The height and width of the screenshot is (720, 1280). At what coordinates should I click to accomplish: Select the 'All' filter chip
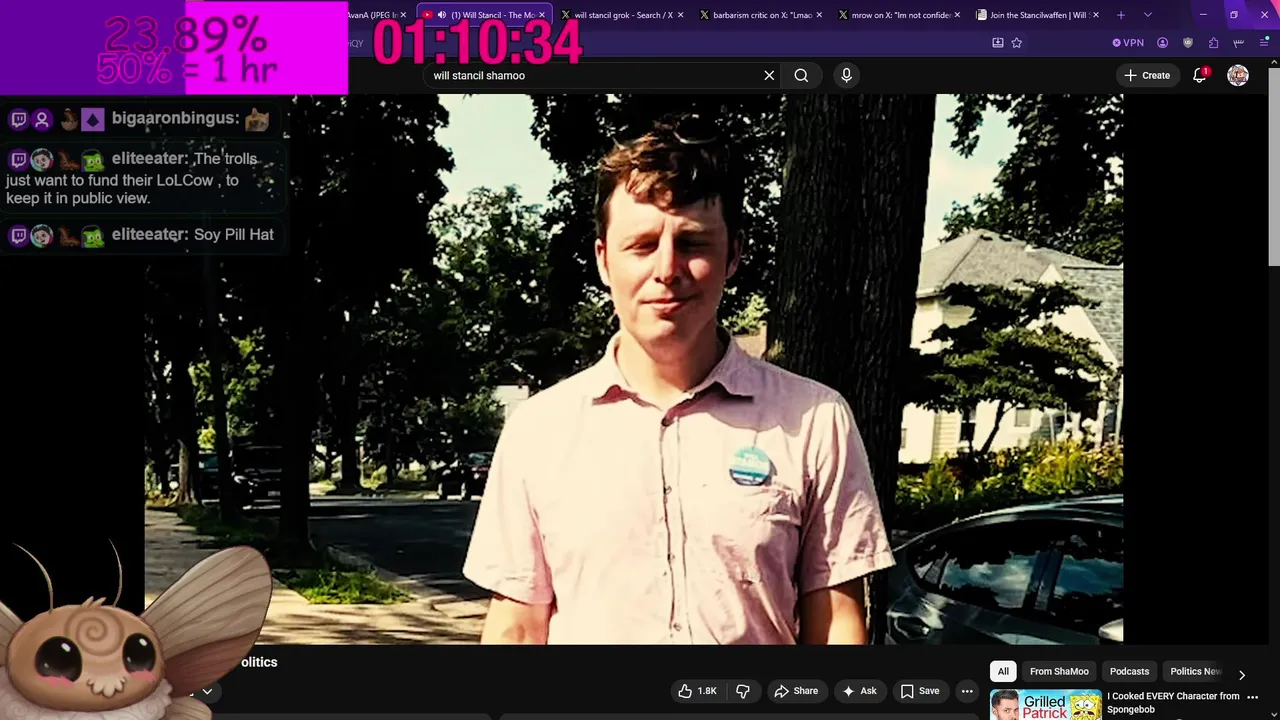[1003, 671]
